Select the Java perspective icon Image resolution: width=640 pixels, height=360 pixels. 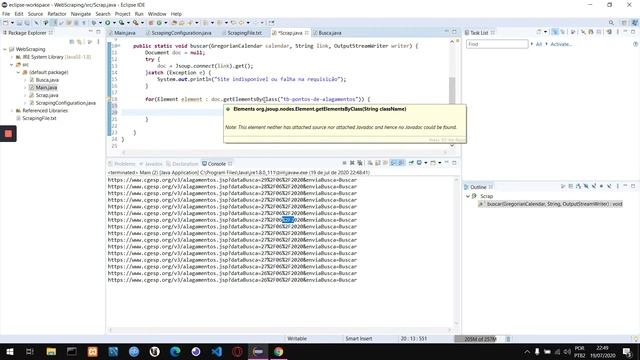(x=634, y=23)
